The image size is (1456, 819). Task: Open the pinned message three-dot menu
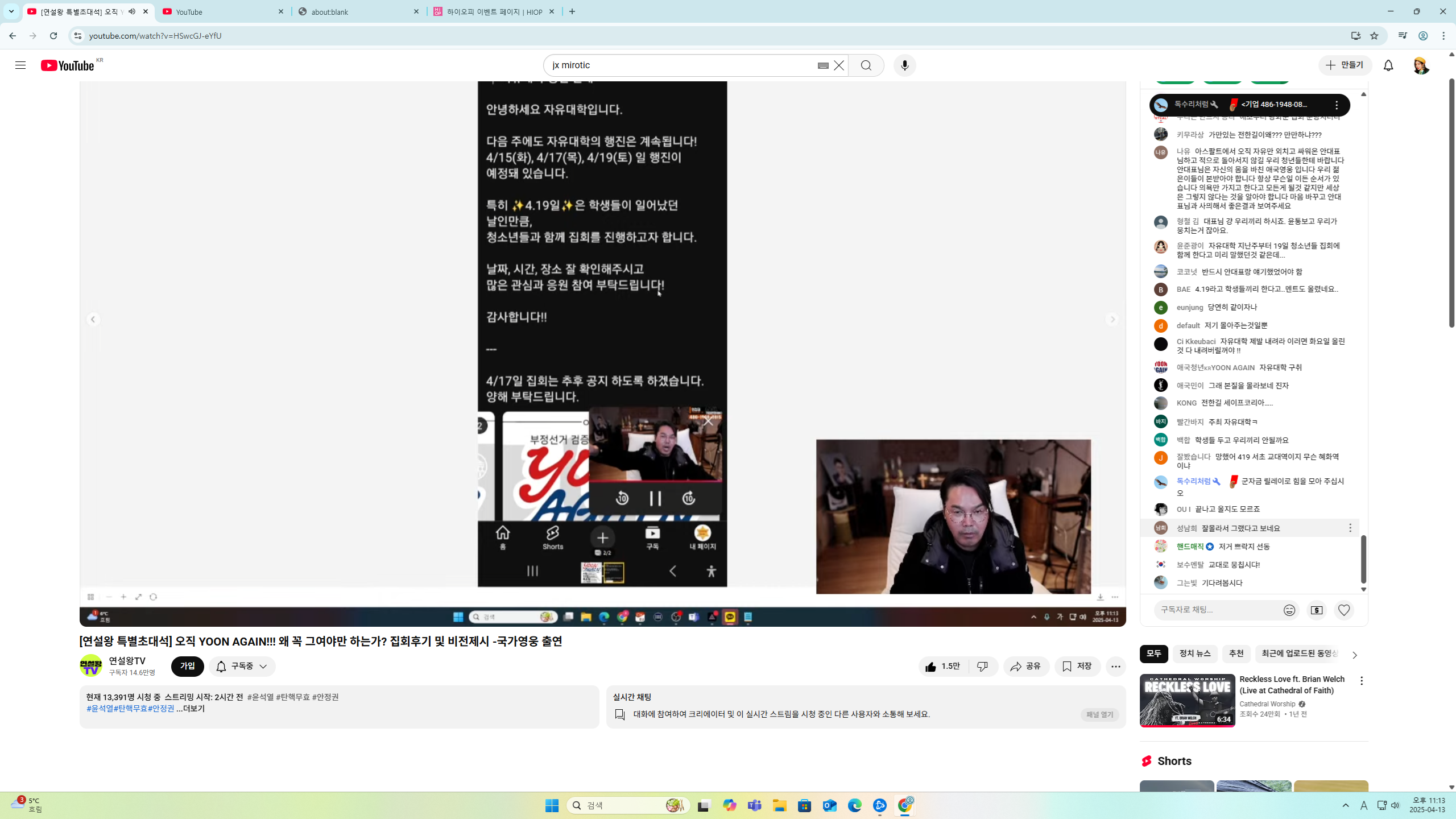point(1337,105)
